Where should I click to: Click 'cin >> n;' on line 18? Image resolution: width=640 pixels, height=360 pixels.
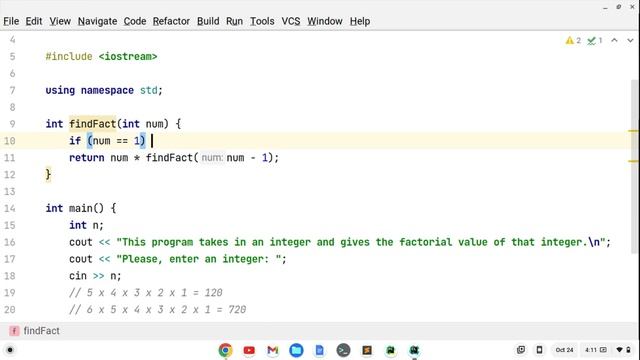[95, 276]
